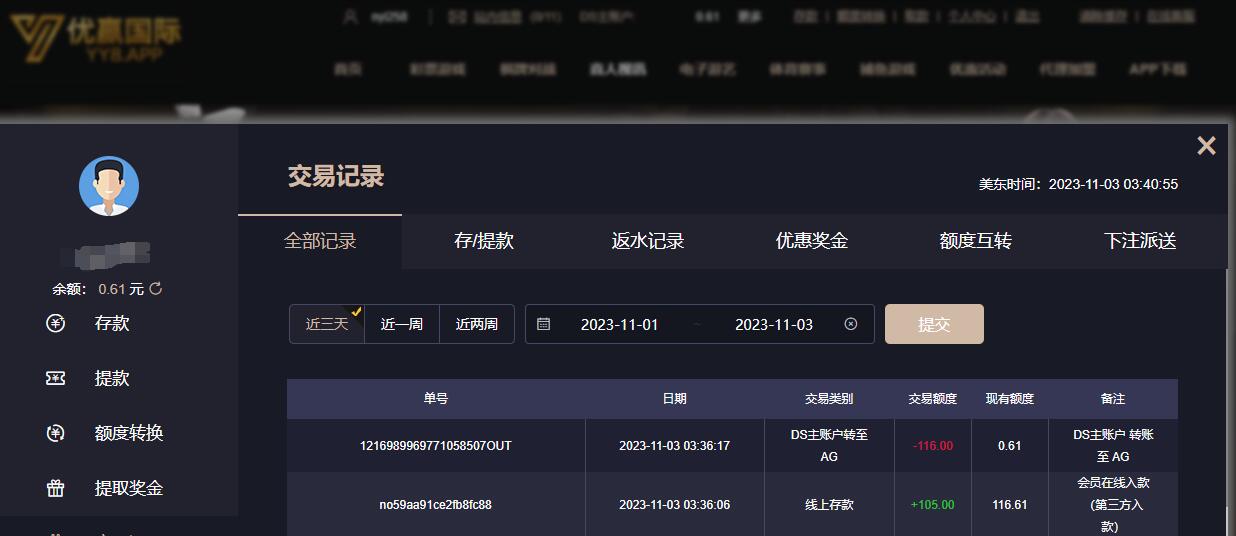Image resolution: width=1236 pixels, height=536 pixels.
Task: Select the 近一周 quick range
Action: pyautogui.click(x=402, y=324)
